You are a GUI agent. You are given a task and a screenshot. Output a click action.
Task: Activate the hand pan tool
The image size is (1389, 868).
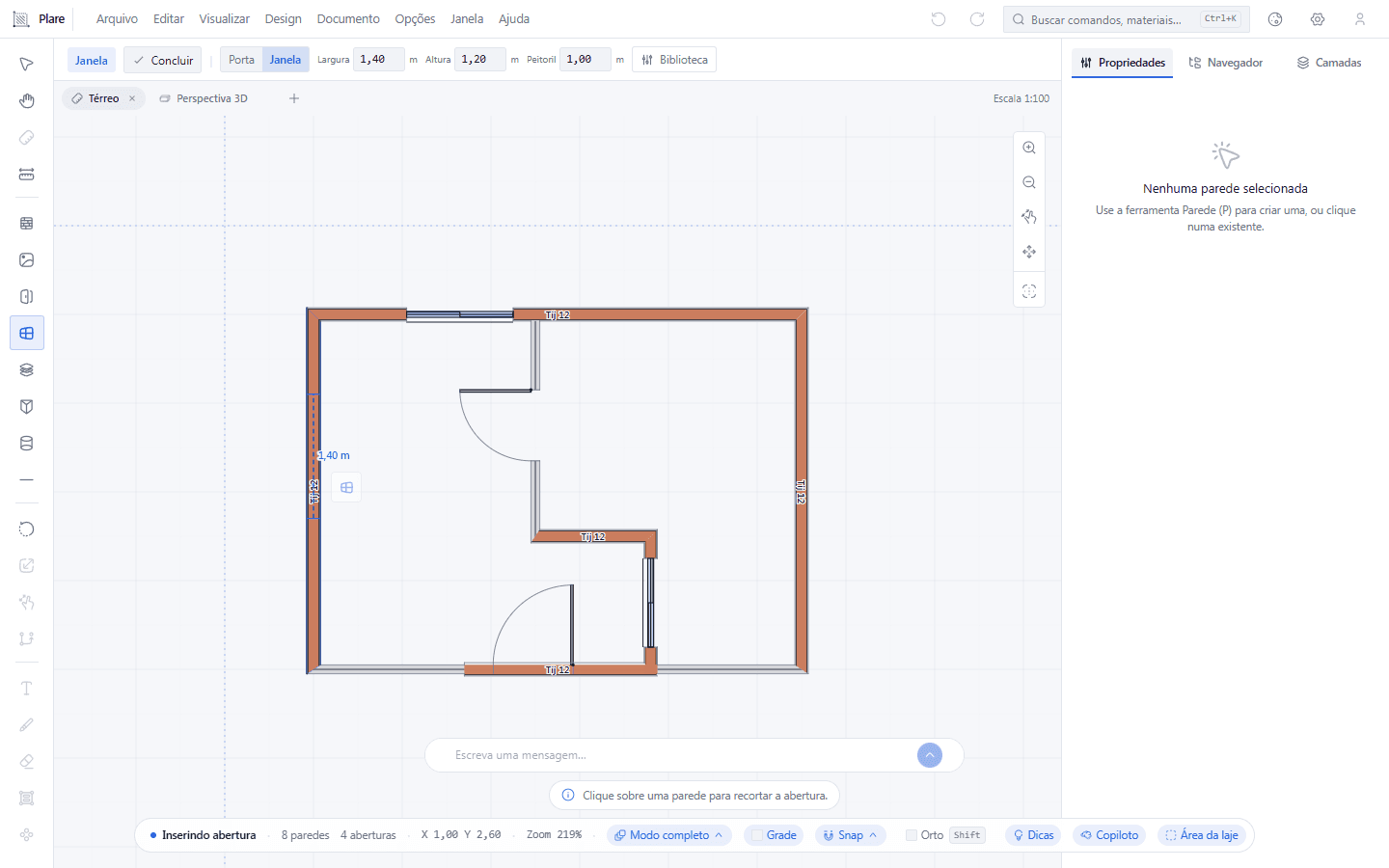pos(27,101)
